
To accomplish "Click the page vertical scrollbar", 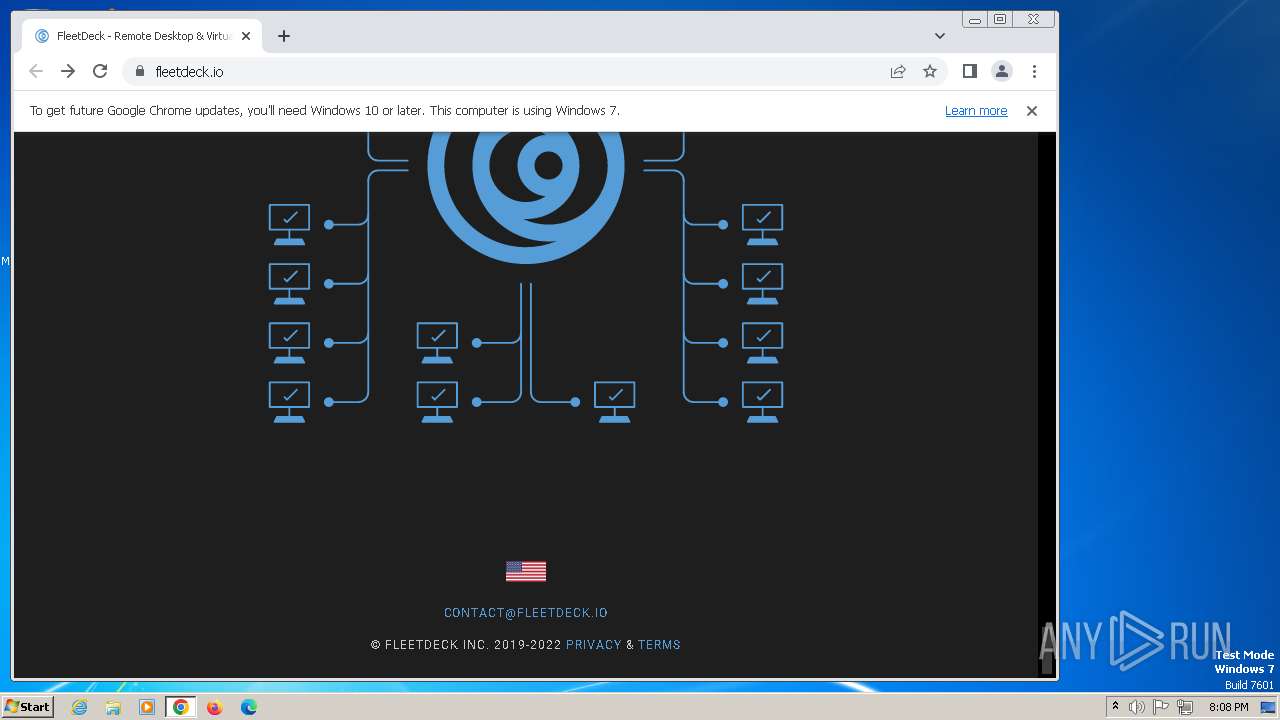I will pos(1047,404).
